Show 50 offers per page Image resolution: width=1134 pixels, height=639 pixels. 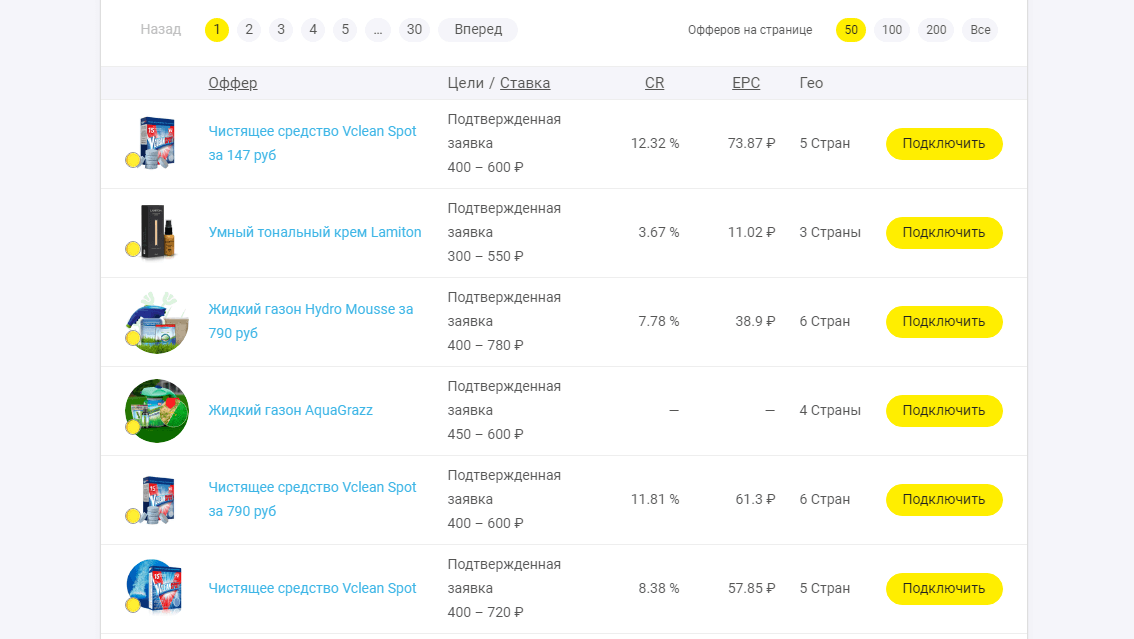click(850, 30)
